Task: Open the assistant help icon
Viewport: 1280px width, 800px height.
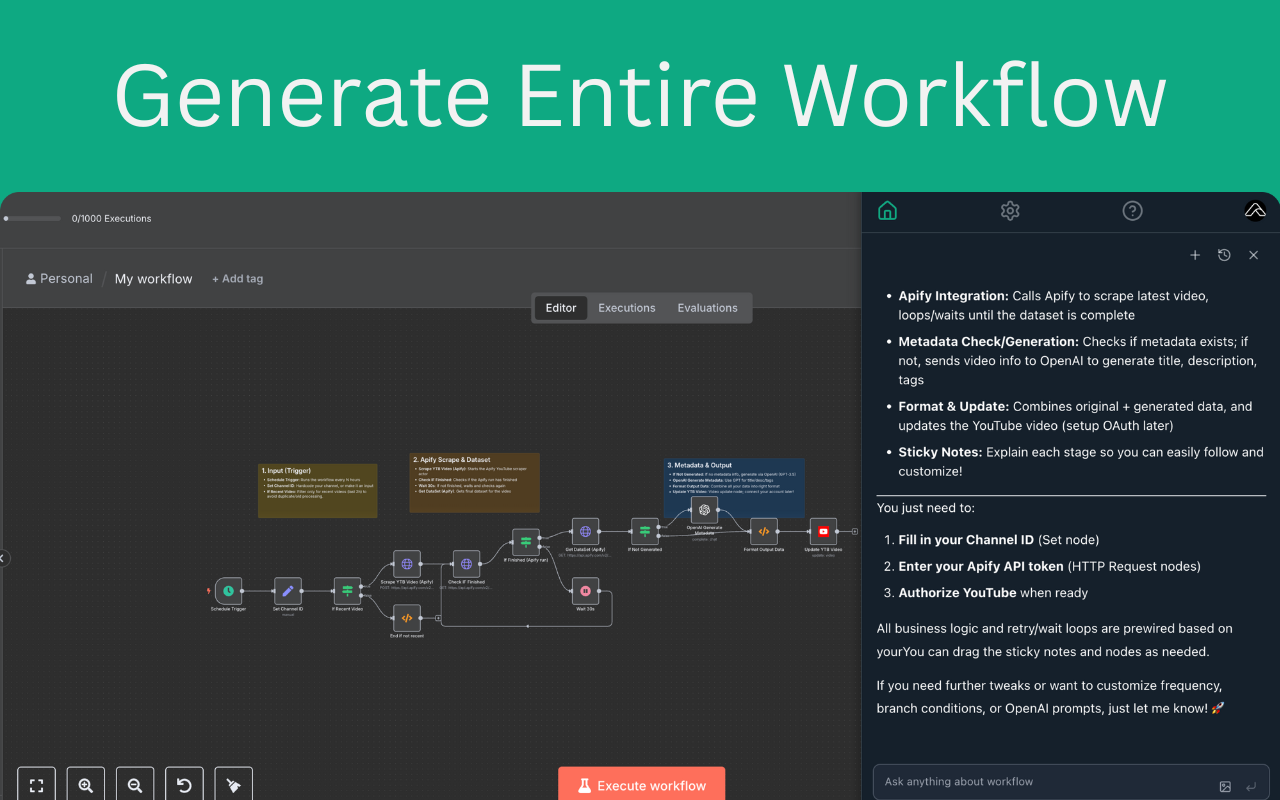Action: point(1132,210)
